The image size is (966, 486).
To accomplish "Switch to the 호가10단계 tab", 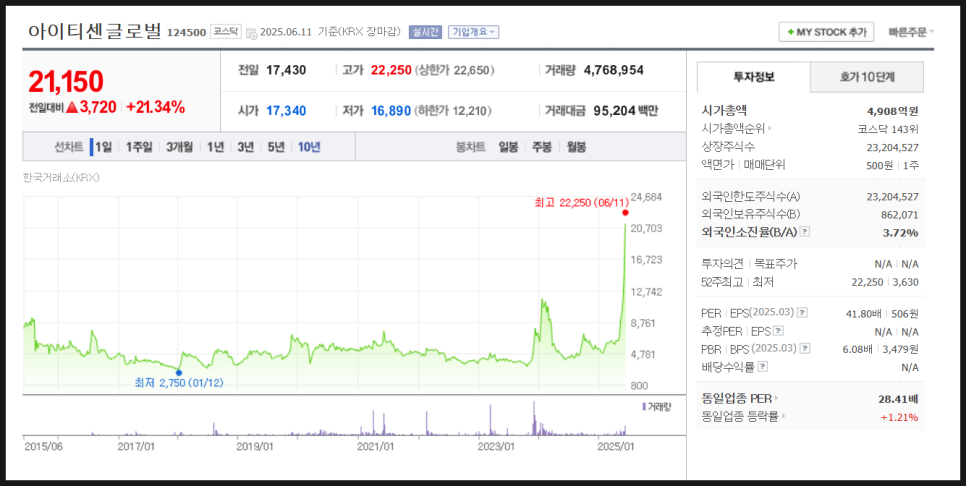I will coord(867,77).
